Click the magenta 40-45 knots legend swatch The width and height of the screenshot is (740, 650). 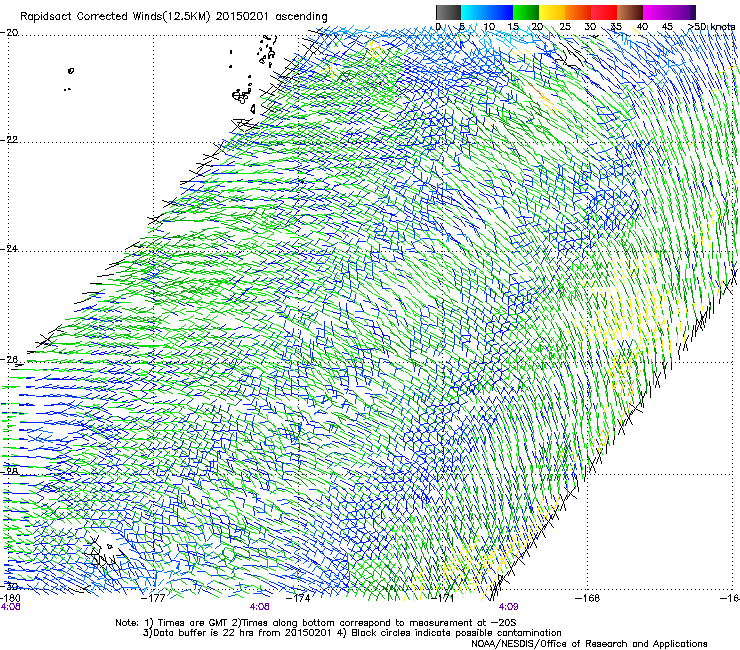(656, 12)
